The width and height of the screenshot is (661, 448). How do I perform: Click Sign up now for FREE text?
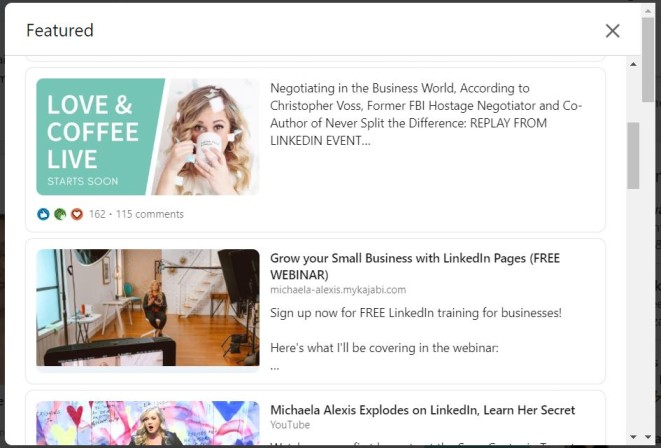point(416,313)
